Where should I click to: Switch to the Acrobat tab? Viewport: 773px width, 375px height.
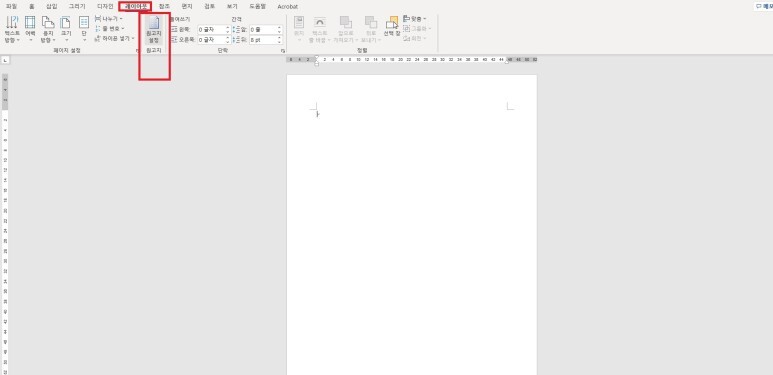[x=287, y=6]
